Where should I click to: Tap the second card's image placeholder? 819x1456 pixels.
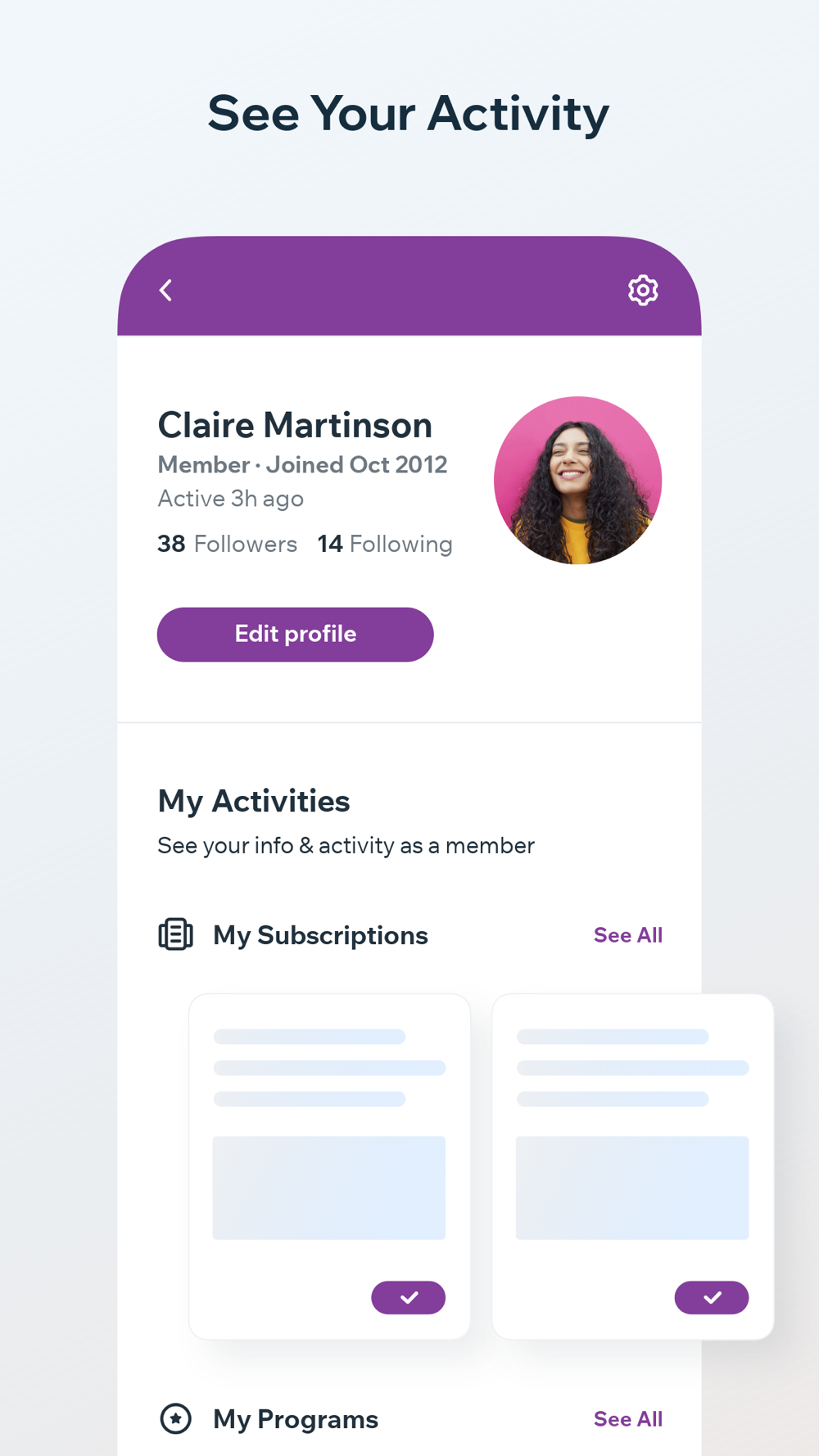[x=632, y=1187]
